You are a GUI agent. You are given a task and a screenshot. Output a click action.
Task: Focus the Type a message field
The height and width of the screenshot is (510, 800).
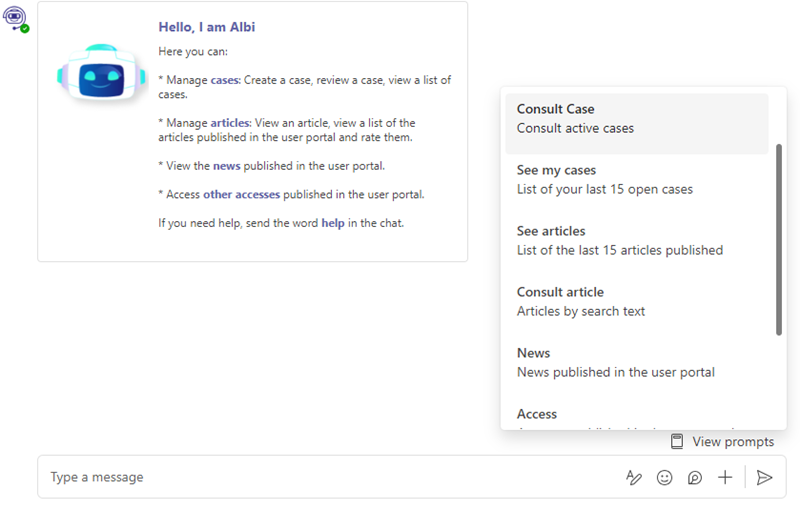320,478
